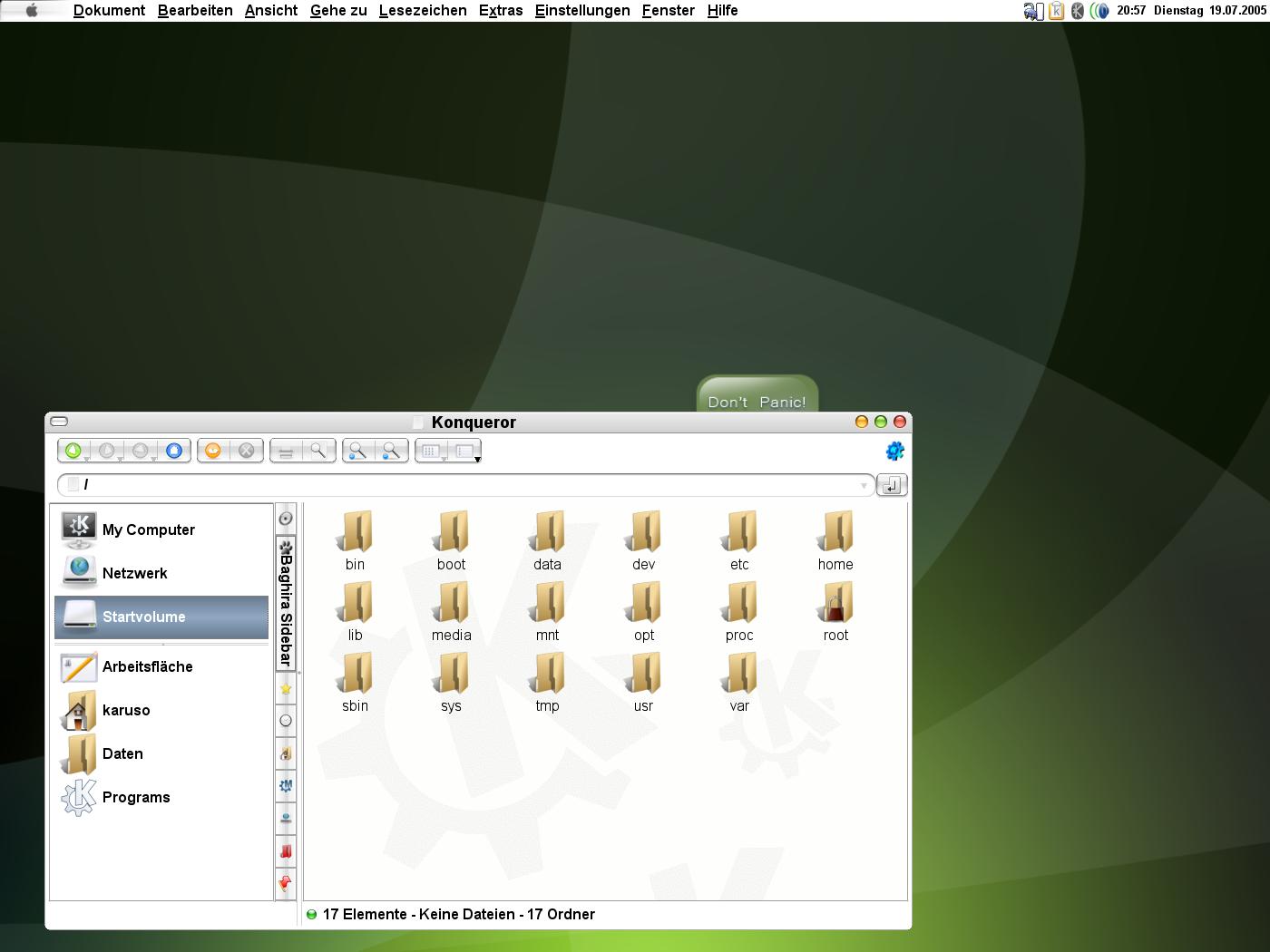Open karuso home in the sidebar
The height and width of the screenshot is (952, 1270).
pos(161,710)
